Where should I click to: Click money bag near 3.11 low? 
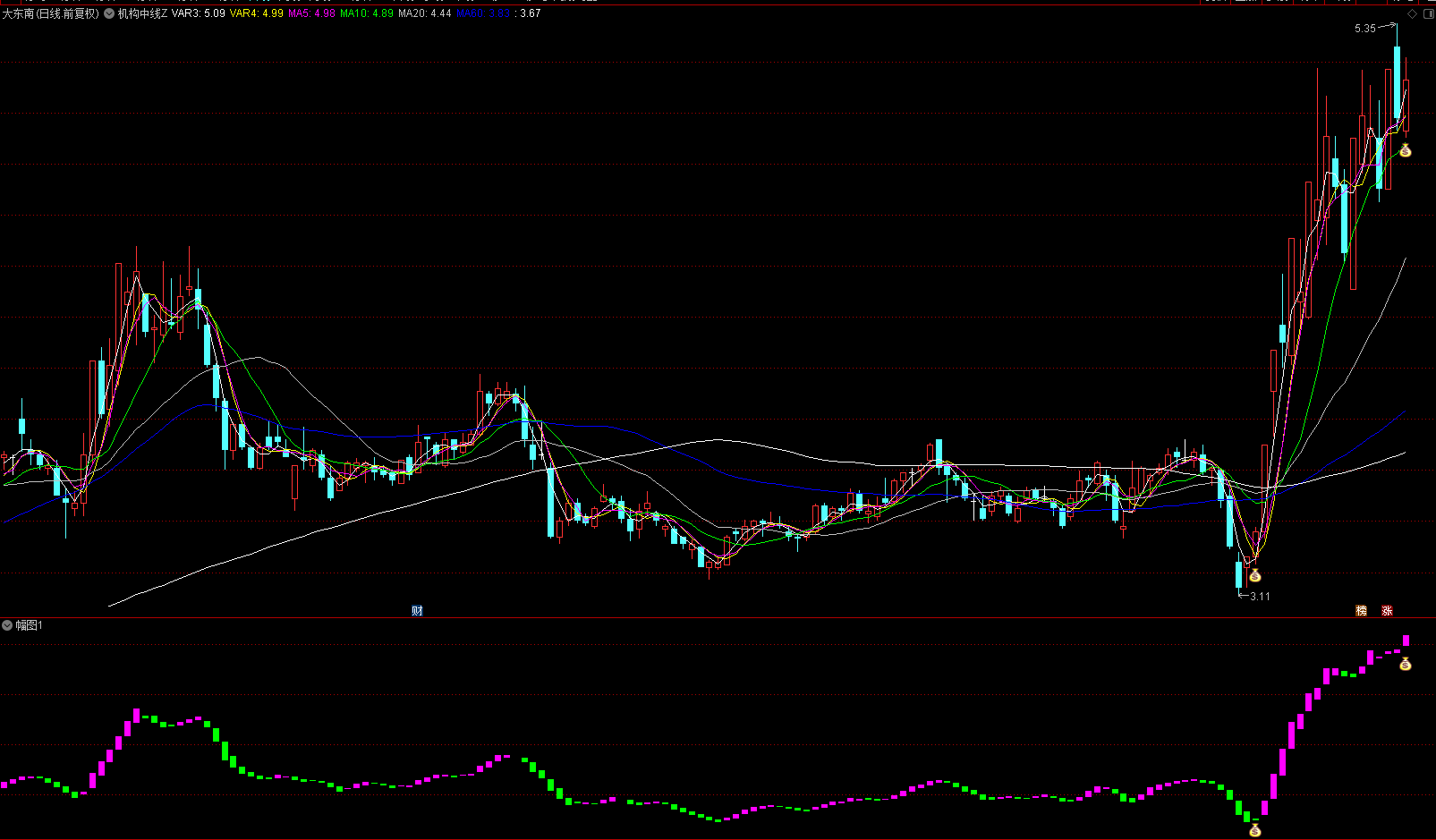pos(1254,575)
